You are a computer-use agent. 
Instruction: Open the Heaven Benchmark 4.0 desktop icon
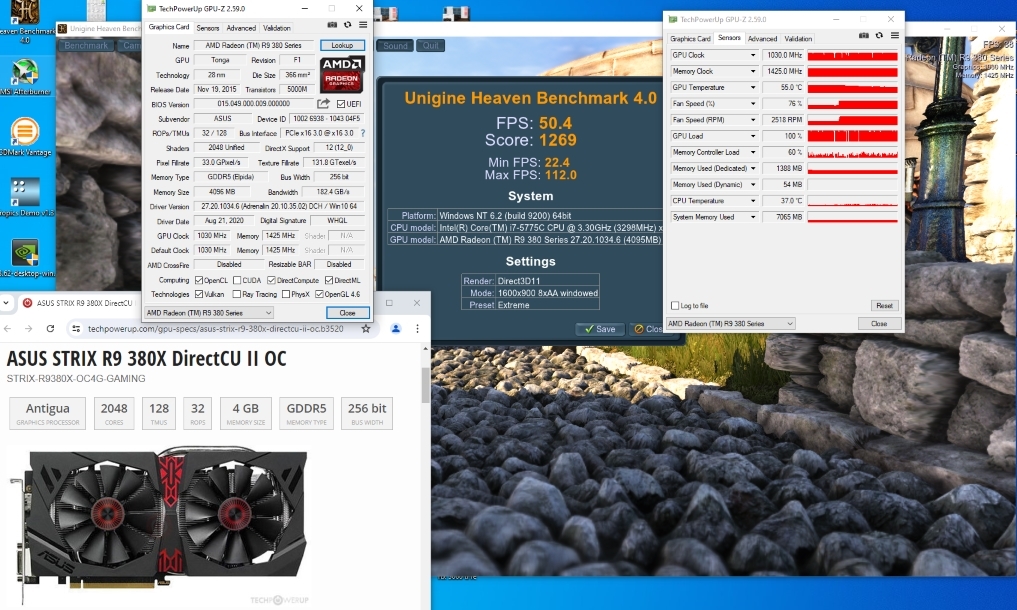click(24, 21)
